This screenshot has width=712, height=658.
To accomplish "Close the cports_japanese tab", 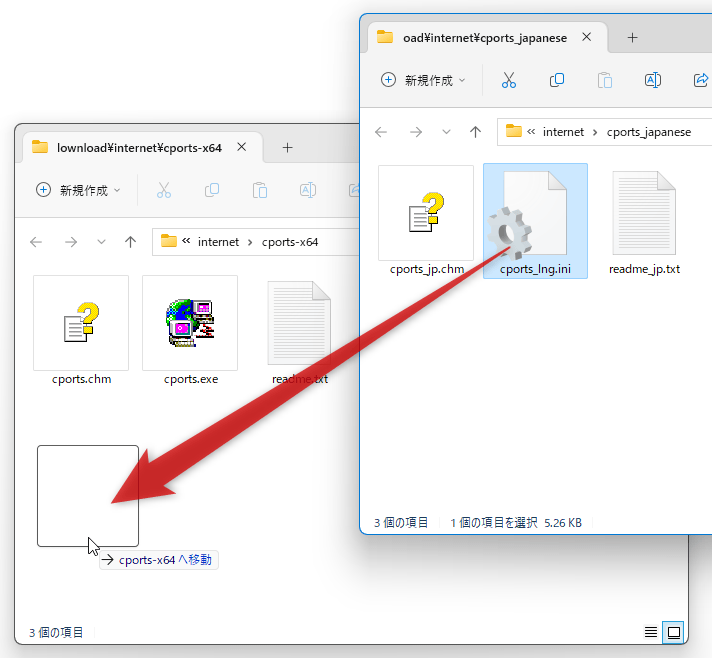I will click(x=587, y=37).
